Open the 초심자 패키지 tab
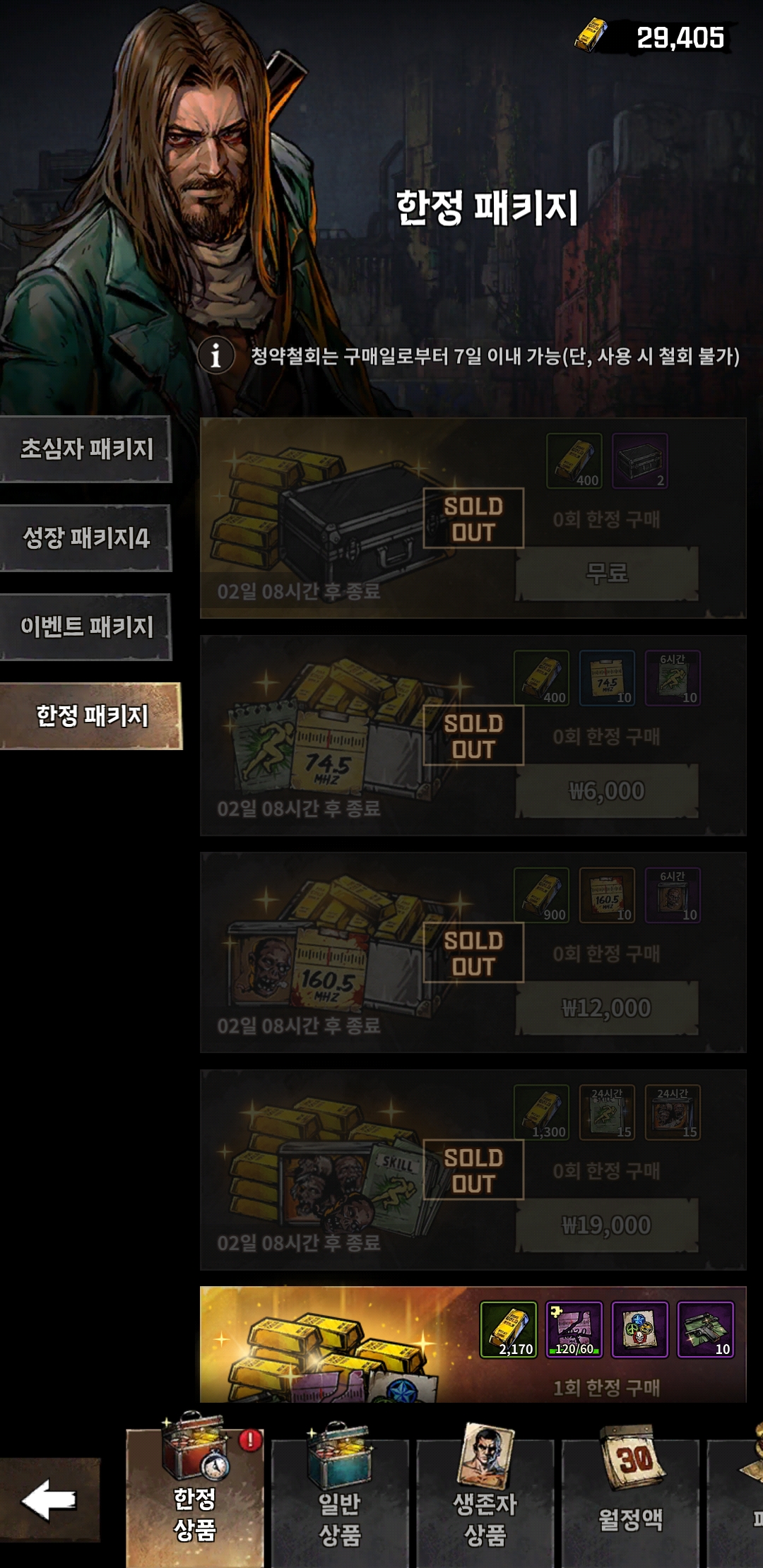 coord(86,449)
